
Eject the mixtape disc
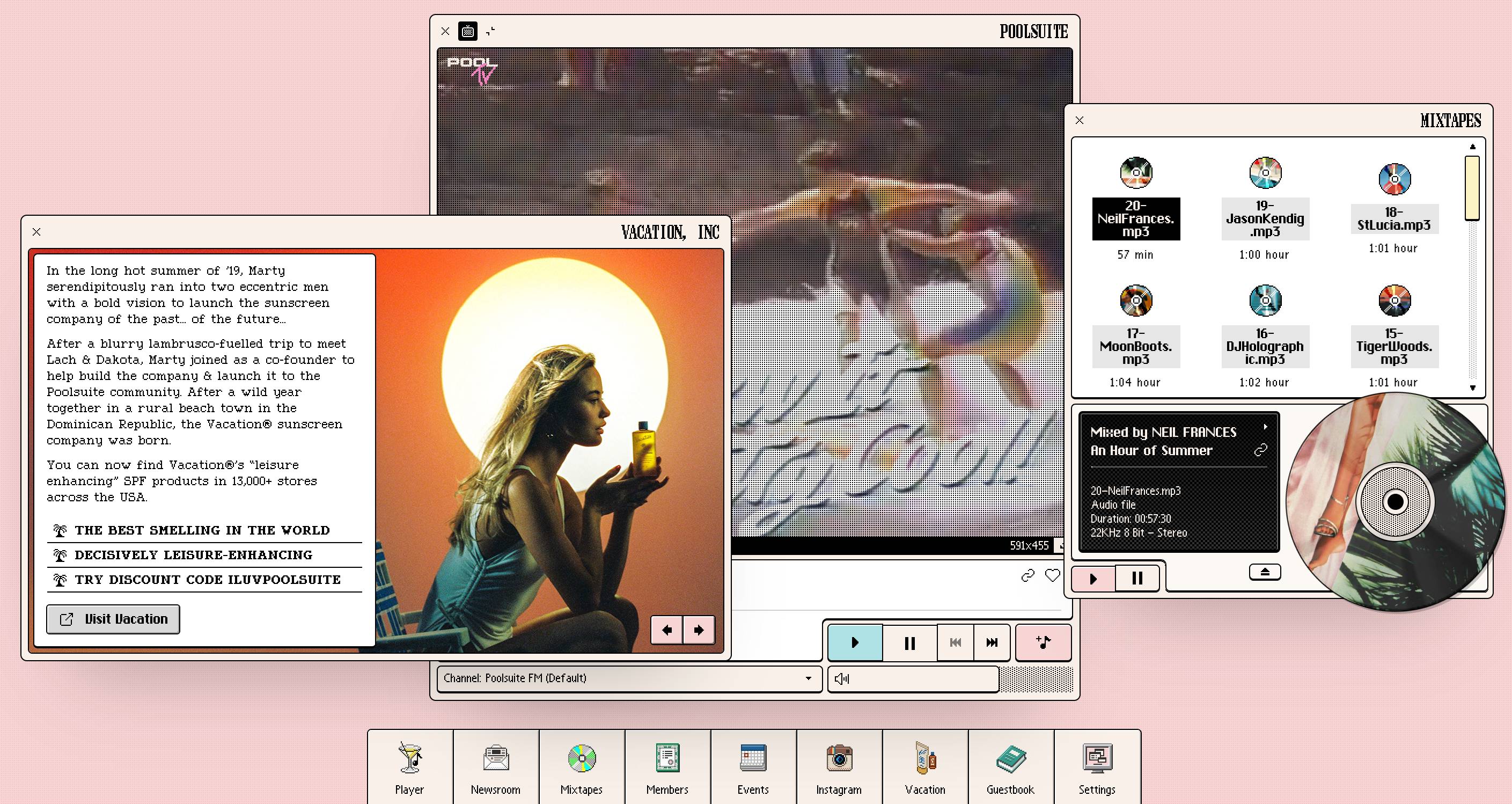pos(1265,572)
